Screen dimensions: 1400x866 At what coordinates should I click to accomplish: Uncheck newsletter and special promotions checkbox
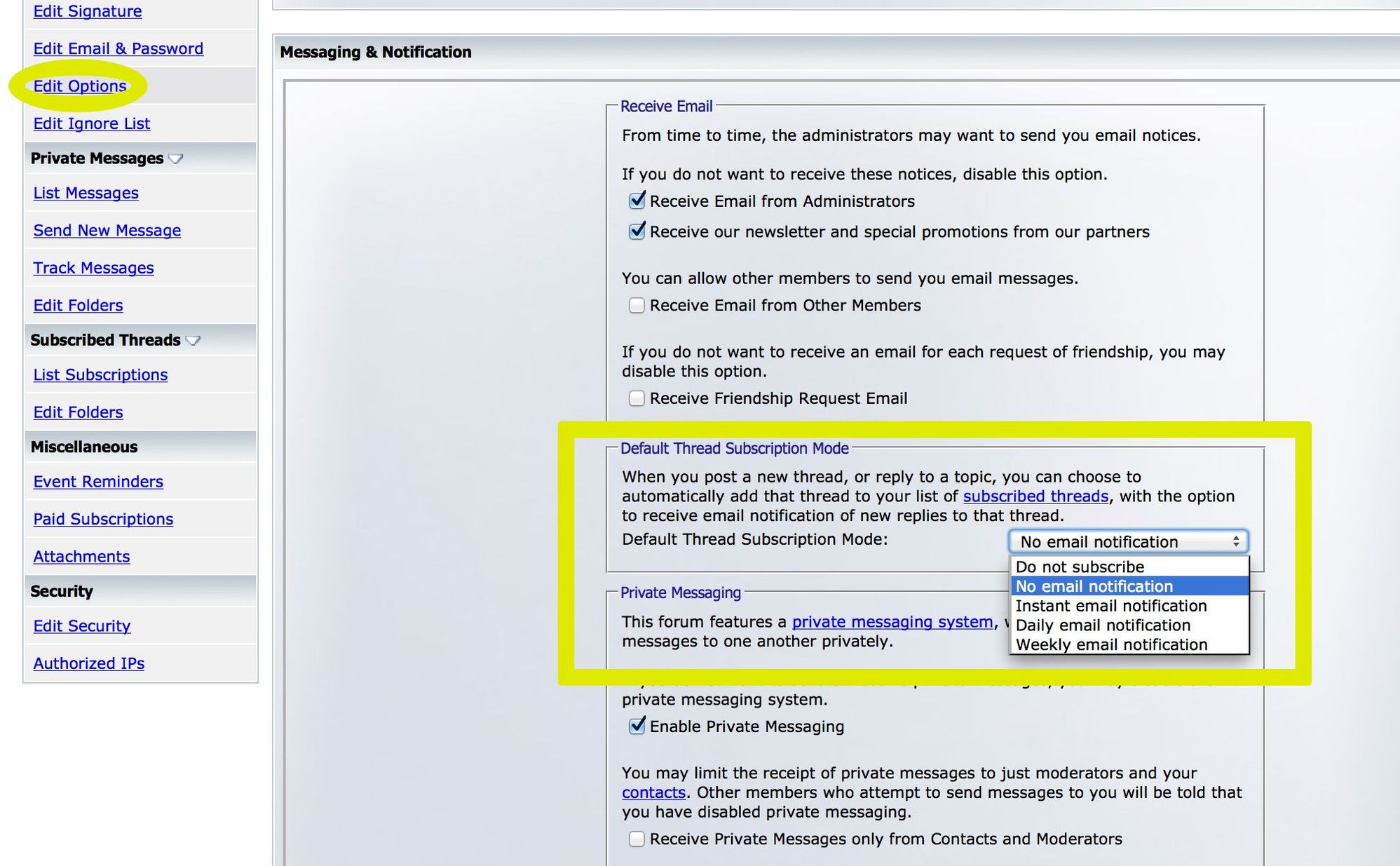pyautogui.click(x=637, y=232)
